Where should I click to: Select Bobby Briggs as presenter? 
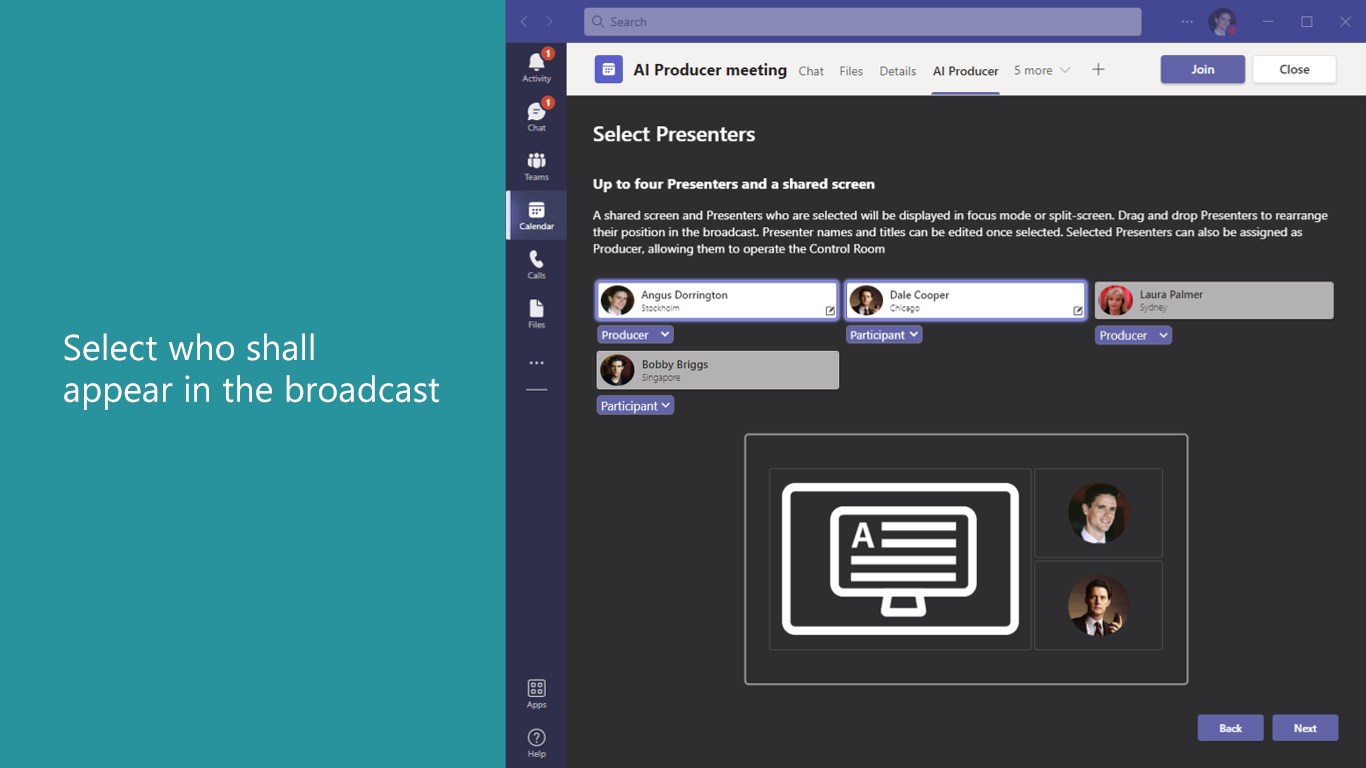pos(717,370)
